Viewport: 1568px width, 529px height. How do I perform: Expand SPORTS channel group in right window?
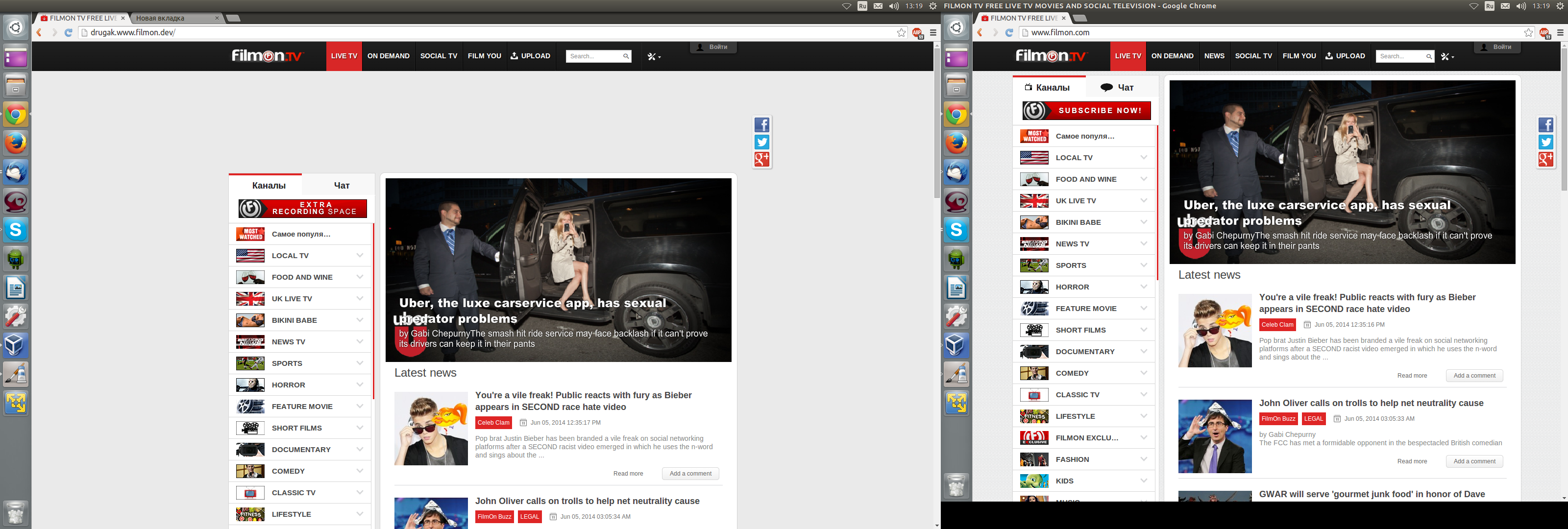point(1144,265)
